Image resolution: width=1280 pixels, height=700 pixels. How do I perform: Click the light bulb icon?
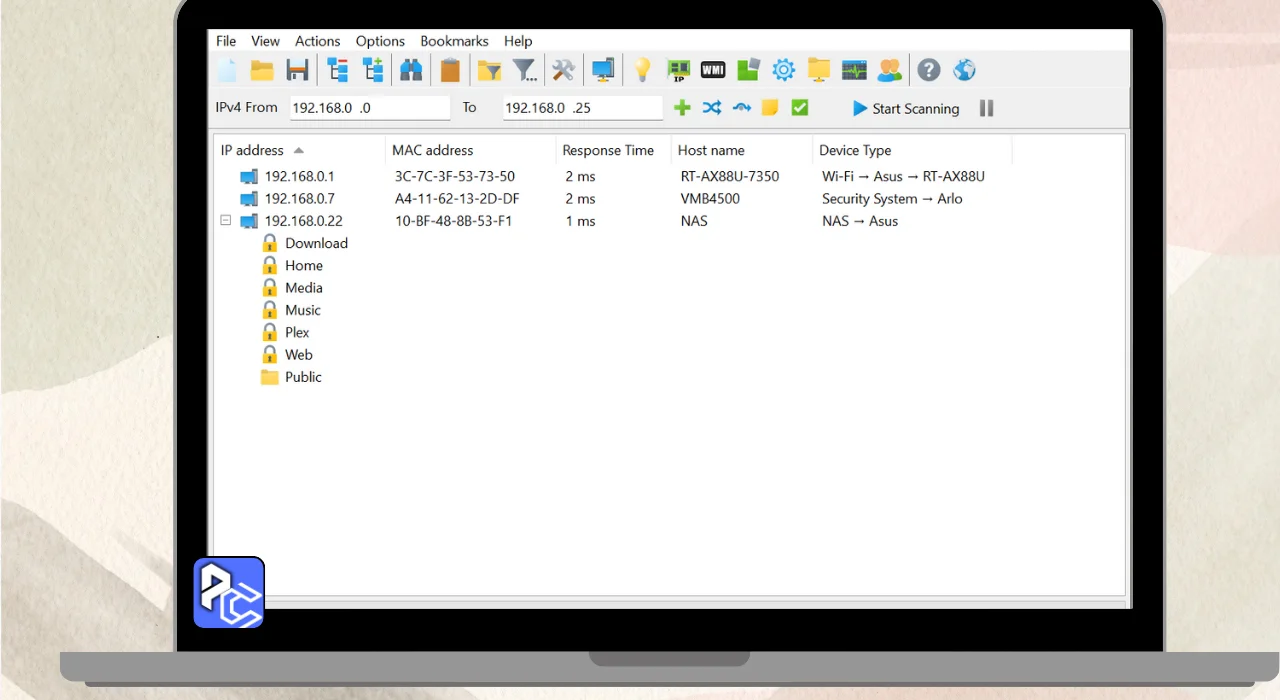(x=642, y=70)
